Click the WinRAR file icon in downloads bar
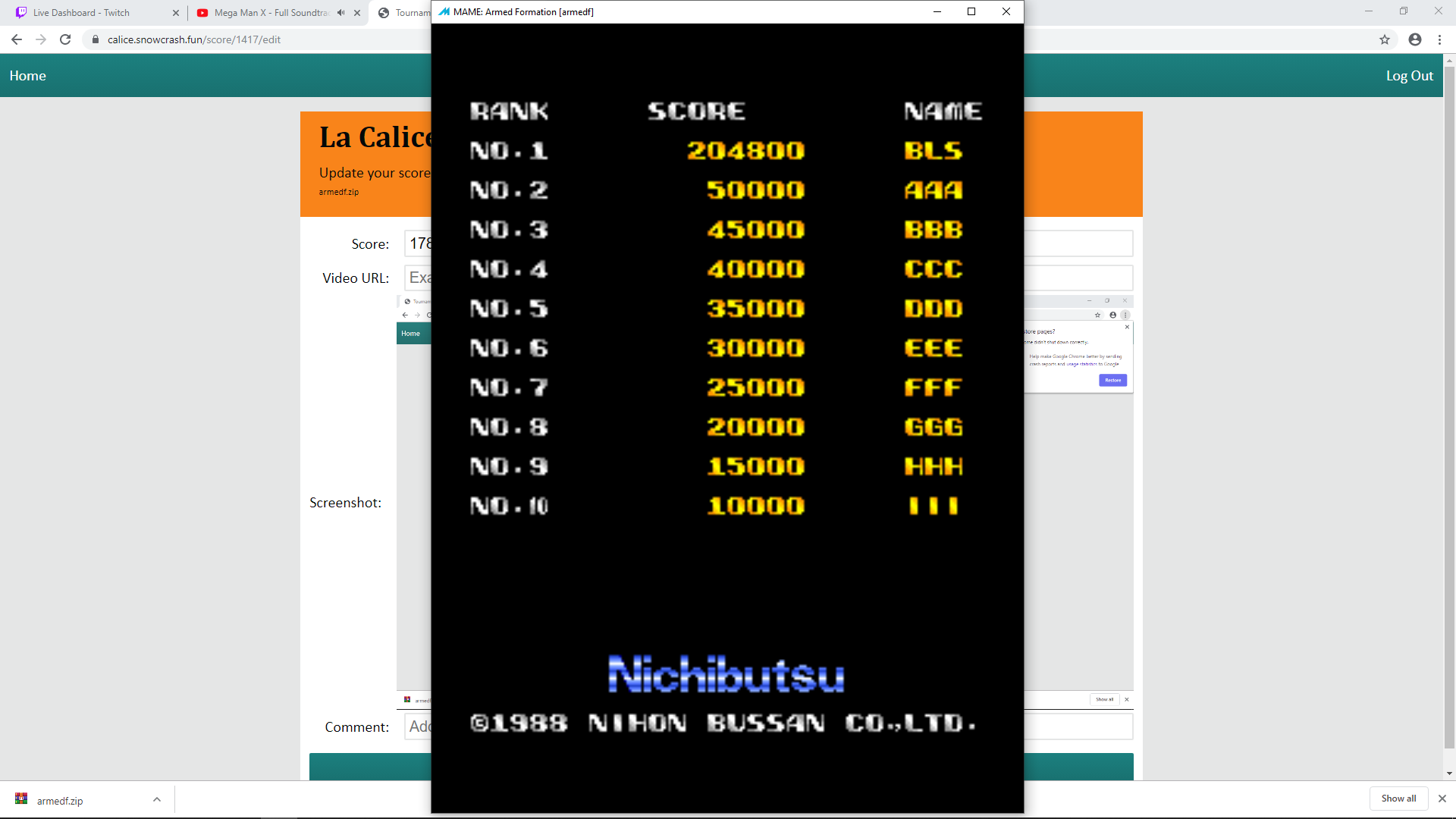1456x819 pixels. pos(21,799)
